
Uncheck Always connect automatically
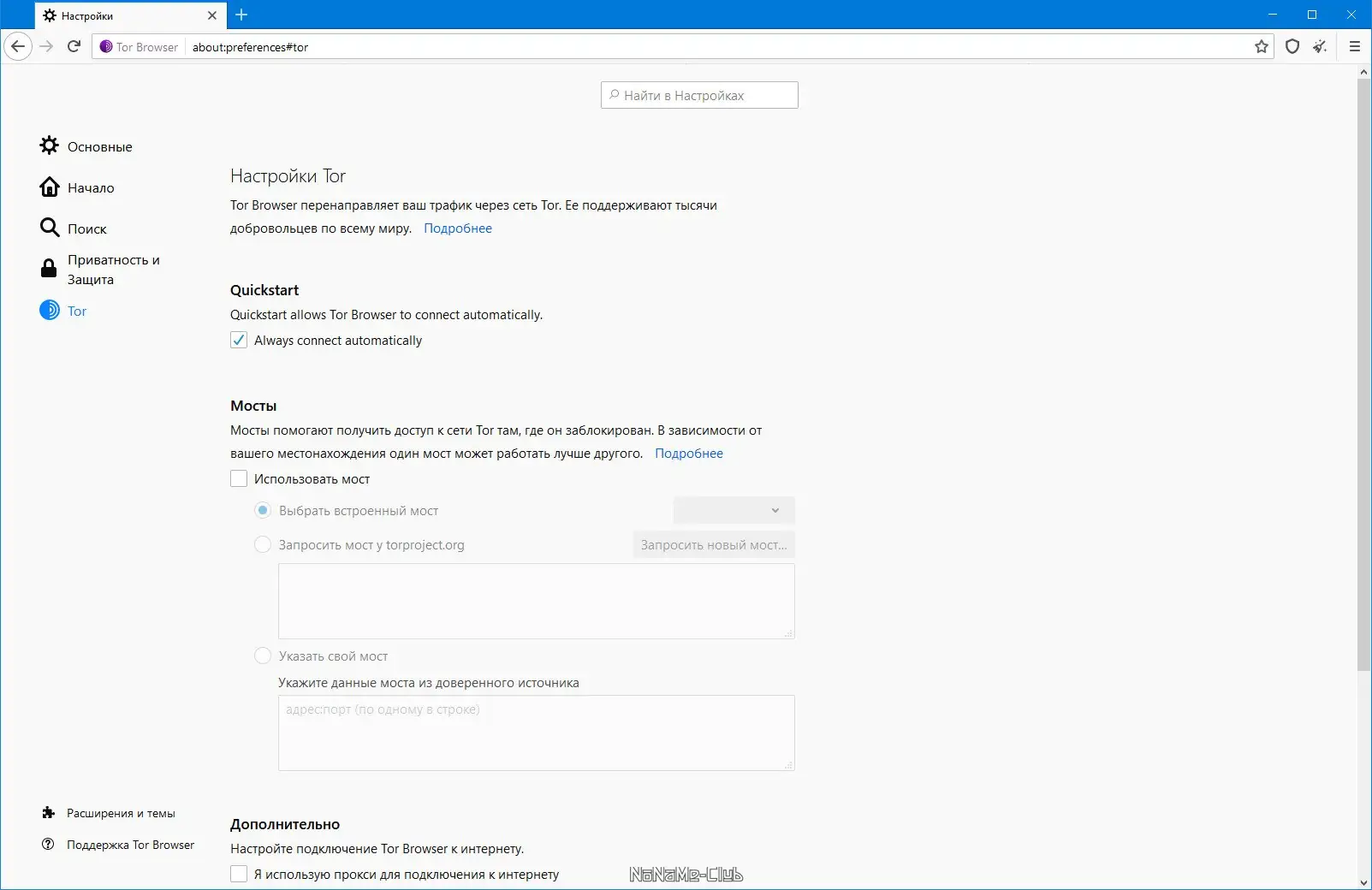(x=239, y=340)
